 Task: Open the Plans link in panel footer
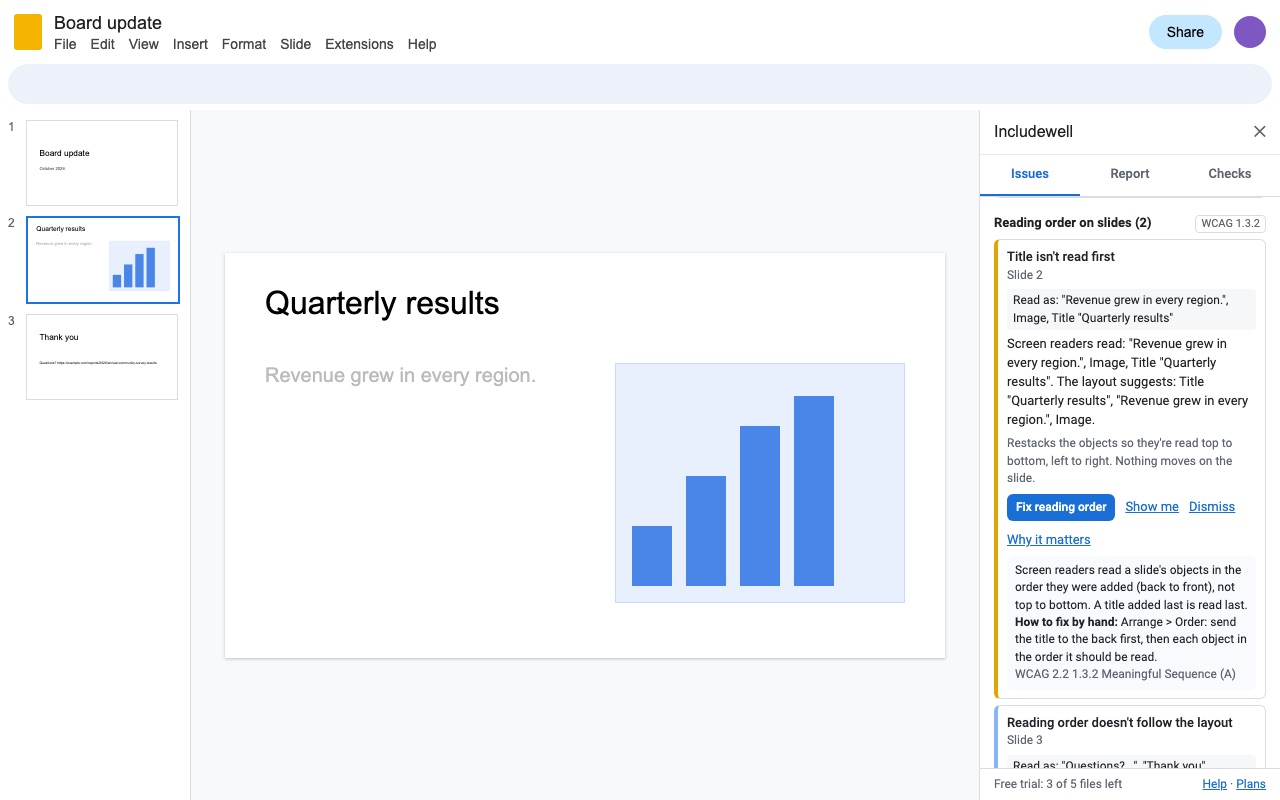tap(1251, 784)
